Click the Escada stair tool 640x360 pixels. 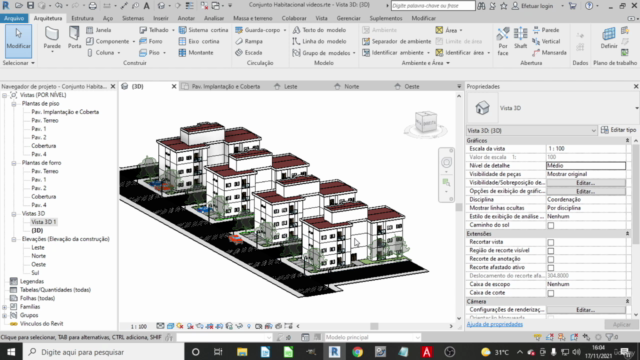tap(249, 53)
